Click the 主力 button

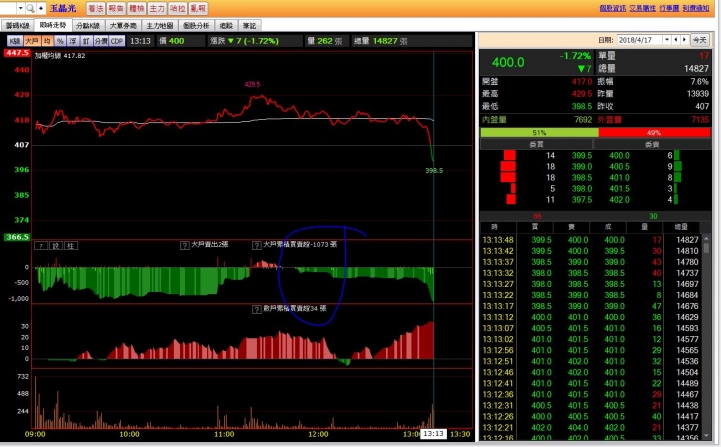pyautogui.click(x=157, y=8)
